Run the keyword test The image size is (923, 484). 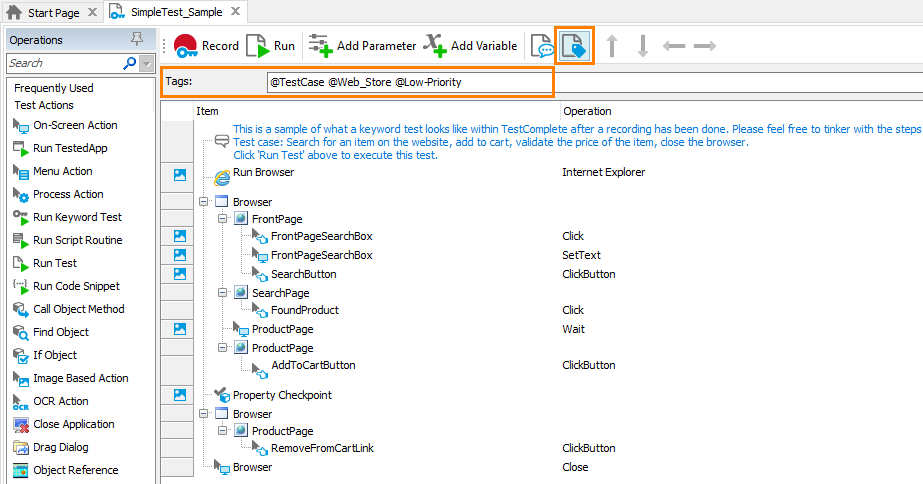pos(271,46)
